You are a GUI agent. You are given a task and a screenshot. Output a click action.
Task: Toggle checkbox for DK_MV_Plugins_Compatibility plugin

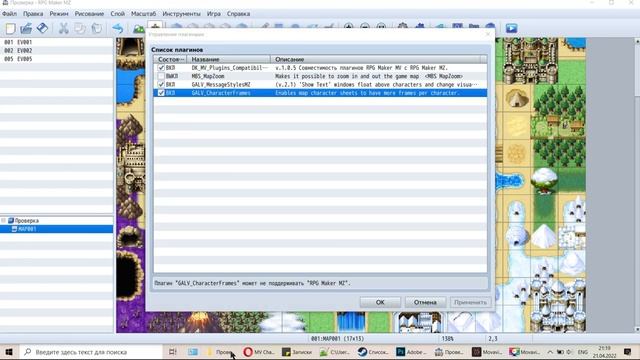[x=161, y=68]
